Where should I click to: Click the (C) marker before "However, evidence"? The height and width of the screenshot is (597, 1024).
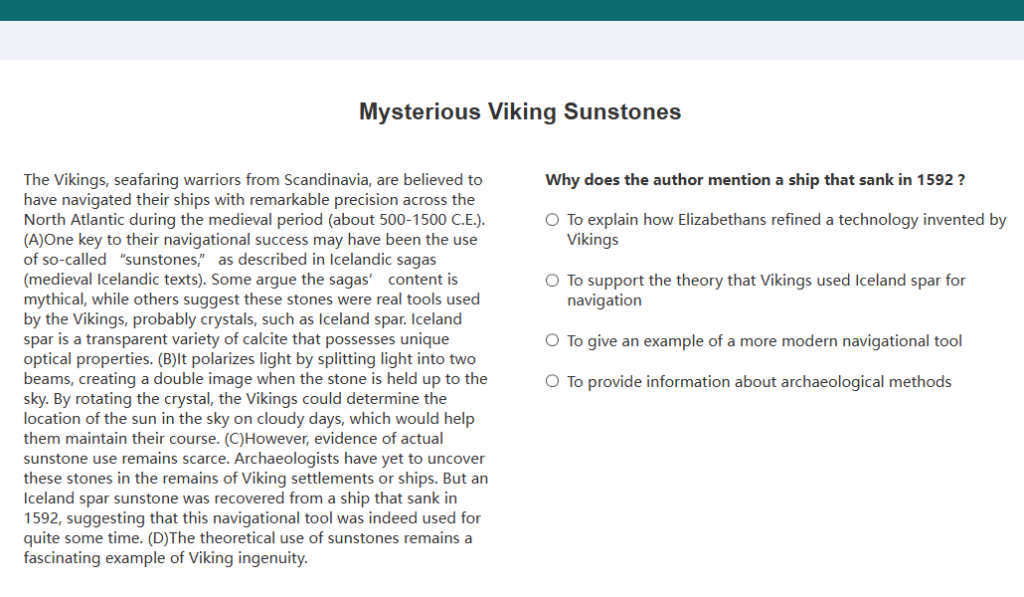point(234,439)
